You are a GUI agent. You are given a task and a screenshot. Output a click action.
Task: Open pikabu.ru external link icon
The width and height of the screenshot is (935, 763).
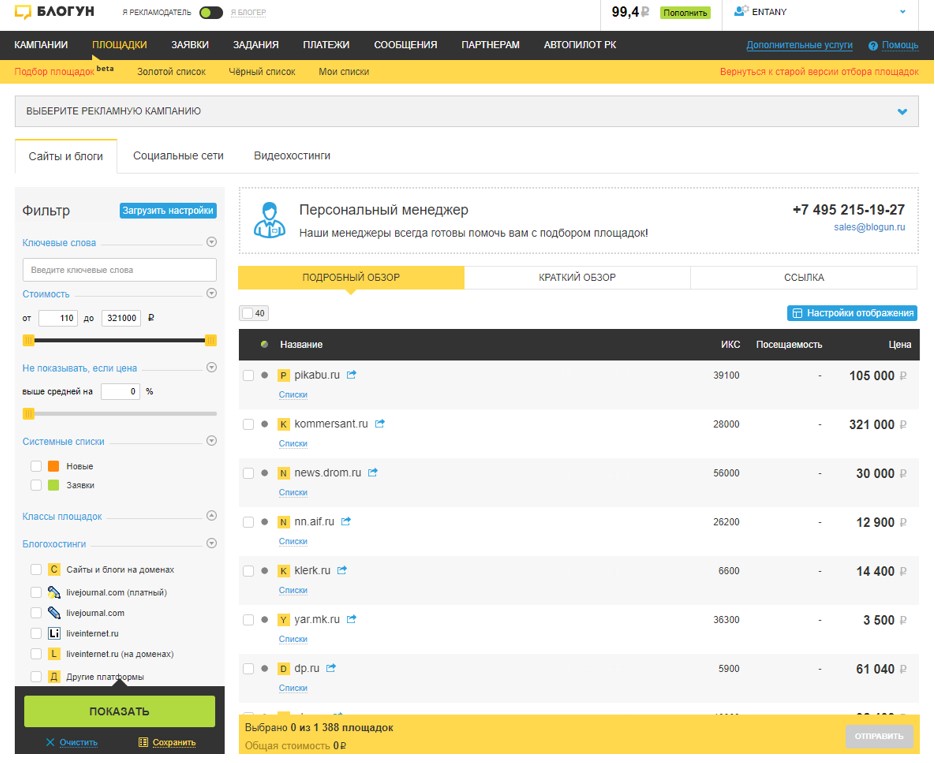click(x=351, y=375)
